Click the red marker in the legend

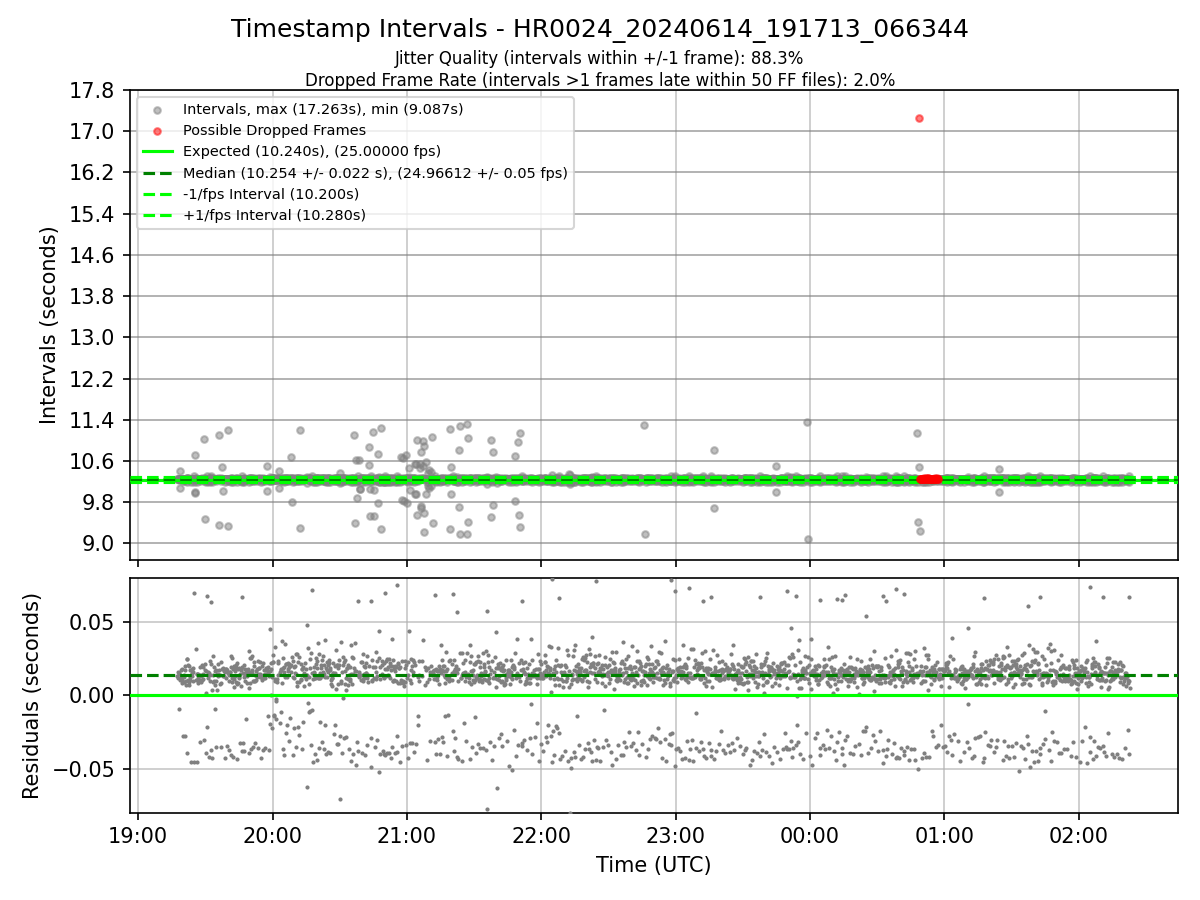(x=157, y=131)
